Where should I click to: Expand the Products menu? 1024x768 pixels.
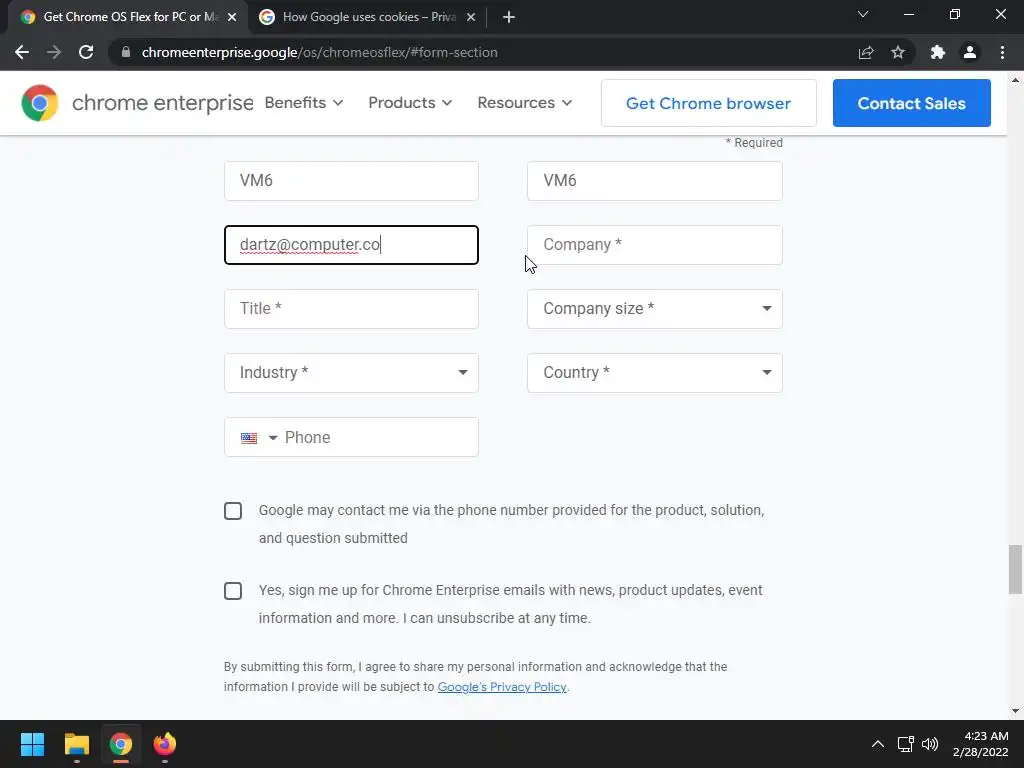coord(410,103)
